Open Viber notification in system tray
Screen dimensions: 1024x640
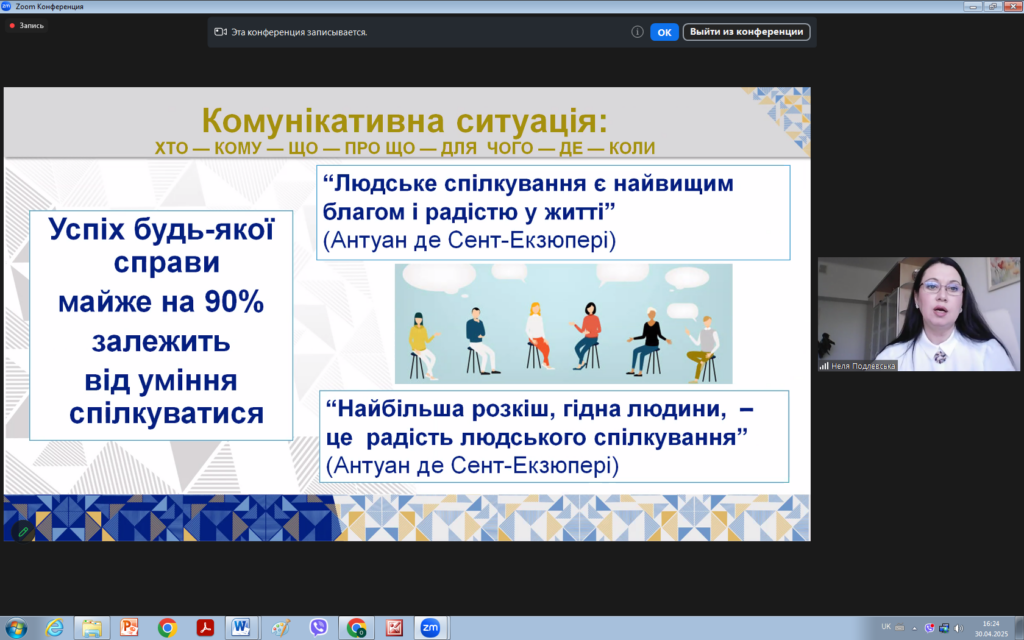tap(929, 628)
